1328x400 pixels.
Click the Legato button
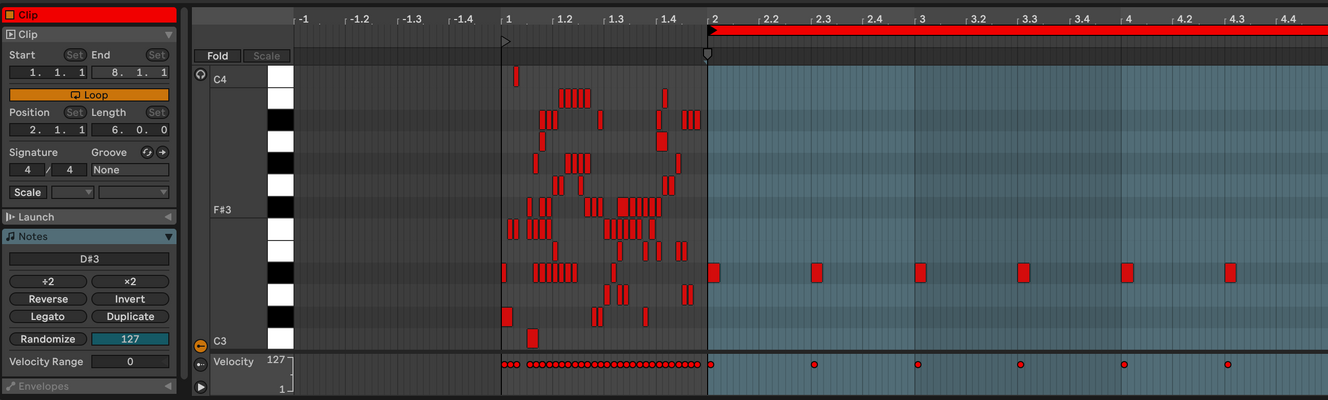click(48, 316)
